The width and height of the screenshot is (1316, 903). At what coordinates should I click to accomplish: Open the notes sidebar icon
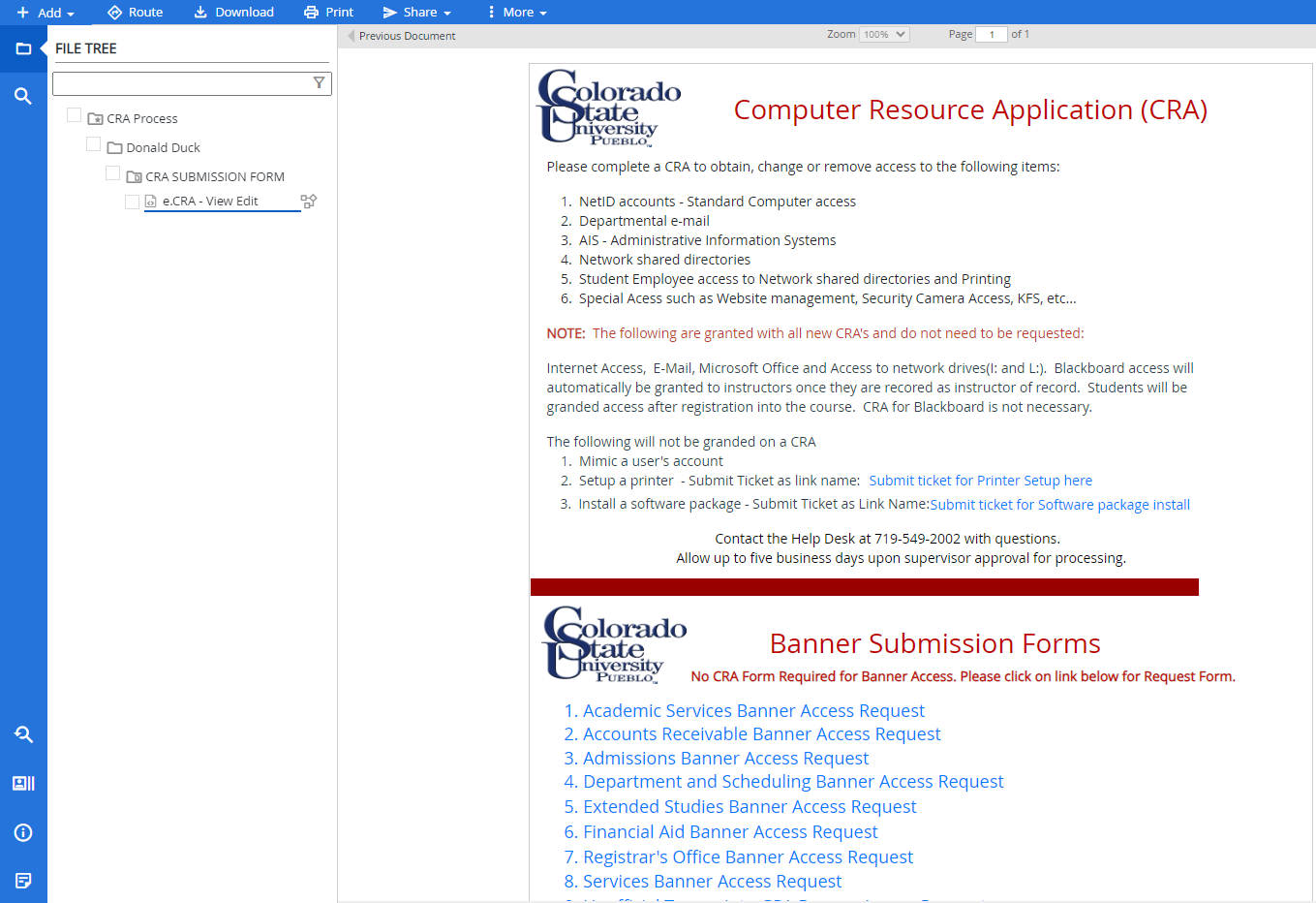point(23,881)
